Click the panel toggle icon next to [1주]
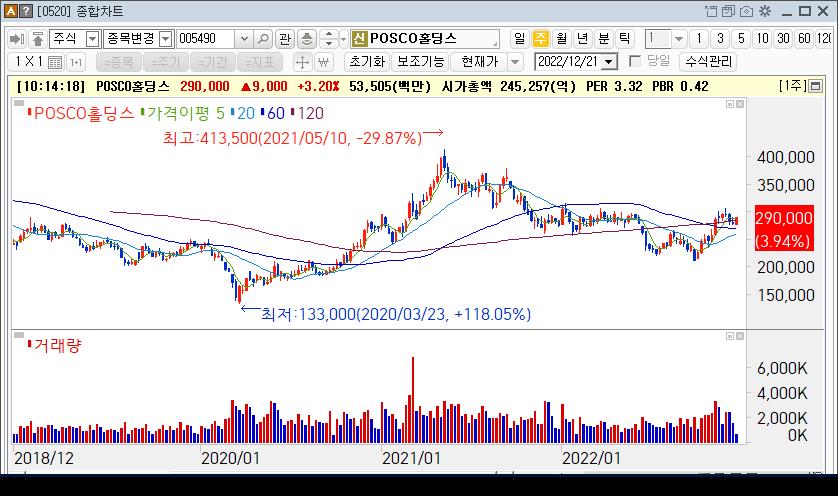The width and height of the screenshot is (838, 496). pyautogui.click(x=816, y=86)
